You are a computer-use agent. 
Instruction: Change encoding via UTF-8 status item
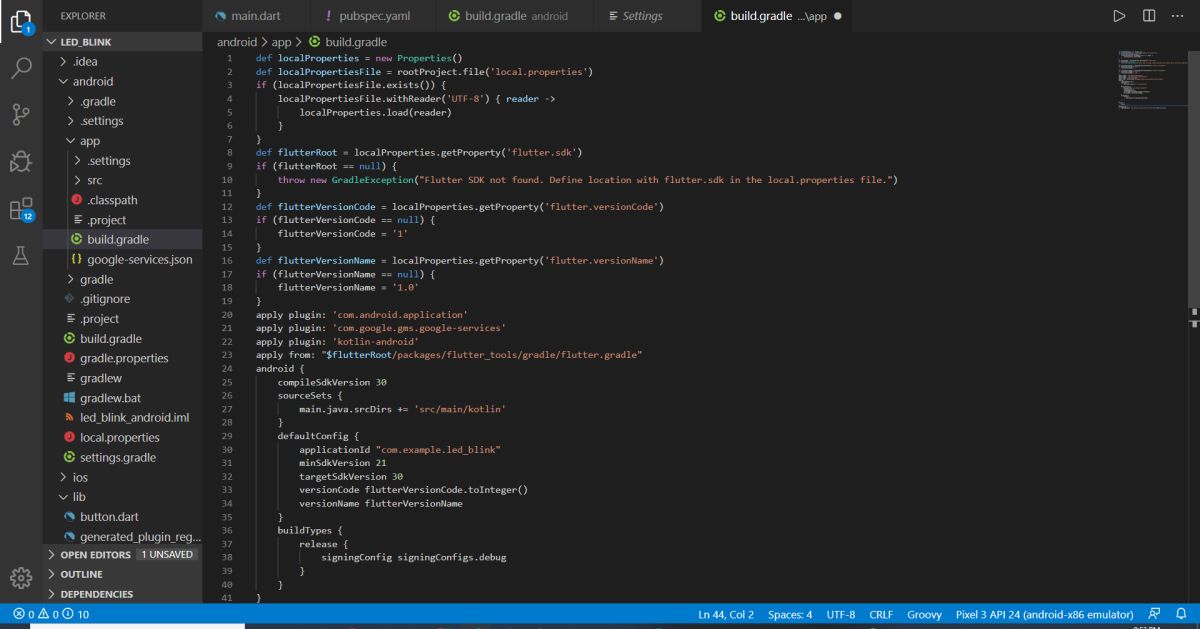[841, 614]
